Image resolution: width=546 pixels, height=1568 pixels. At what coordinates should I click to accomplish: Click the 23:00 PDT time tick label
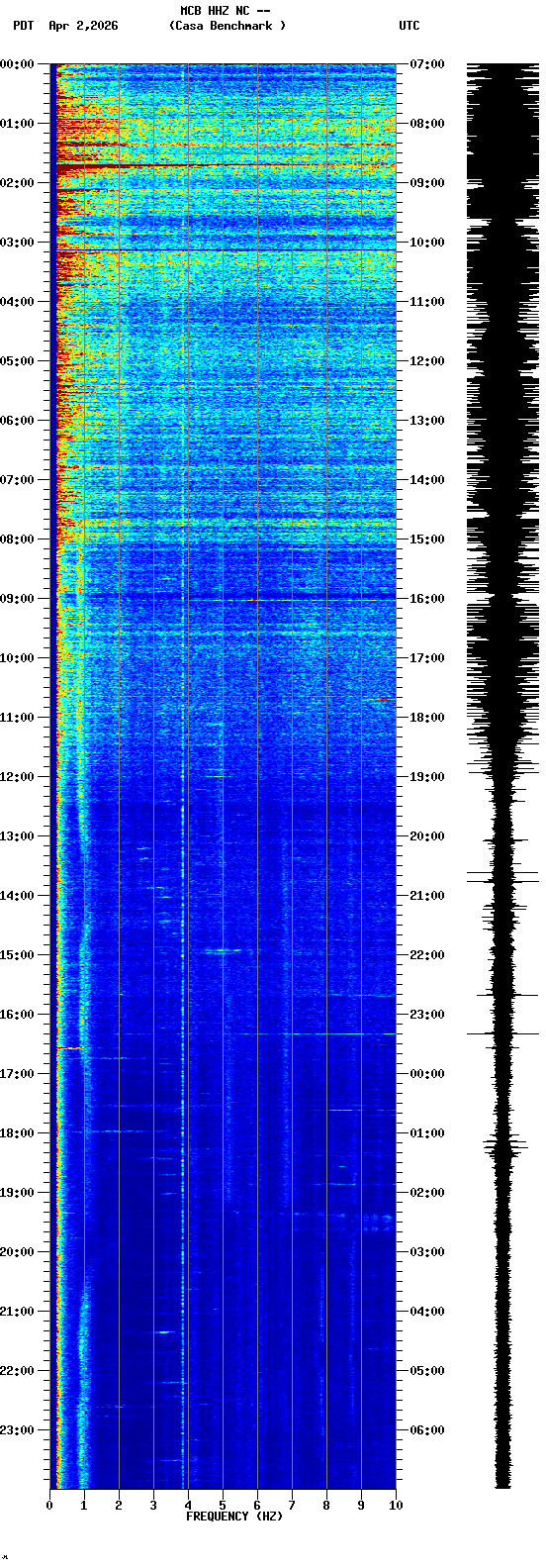coord(17,1430)
